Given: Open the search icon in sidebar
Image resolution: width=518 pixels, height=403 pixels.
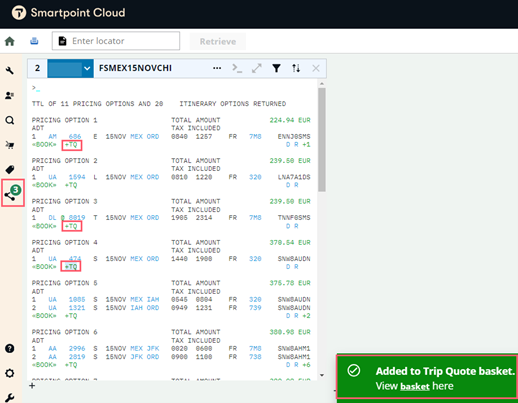Looking at the screenshot, I should [x=10, y=120].
